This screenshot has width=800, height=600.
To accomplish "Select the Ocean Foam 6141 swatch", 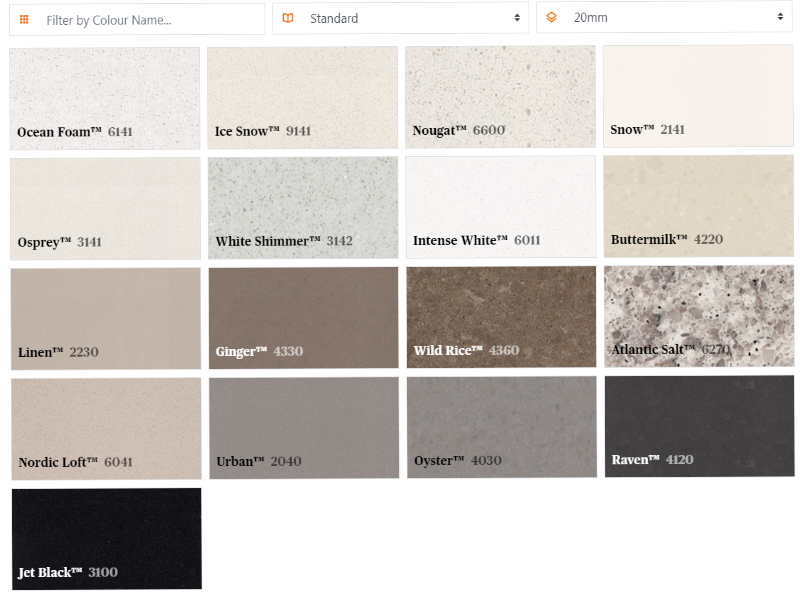I will [104, 96].
